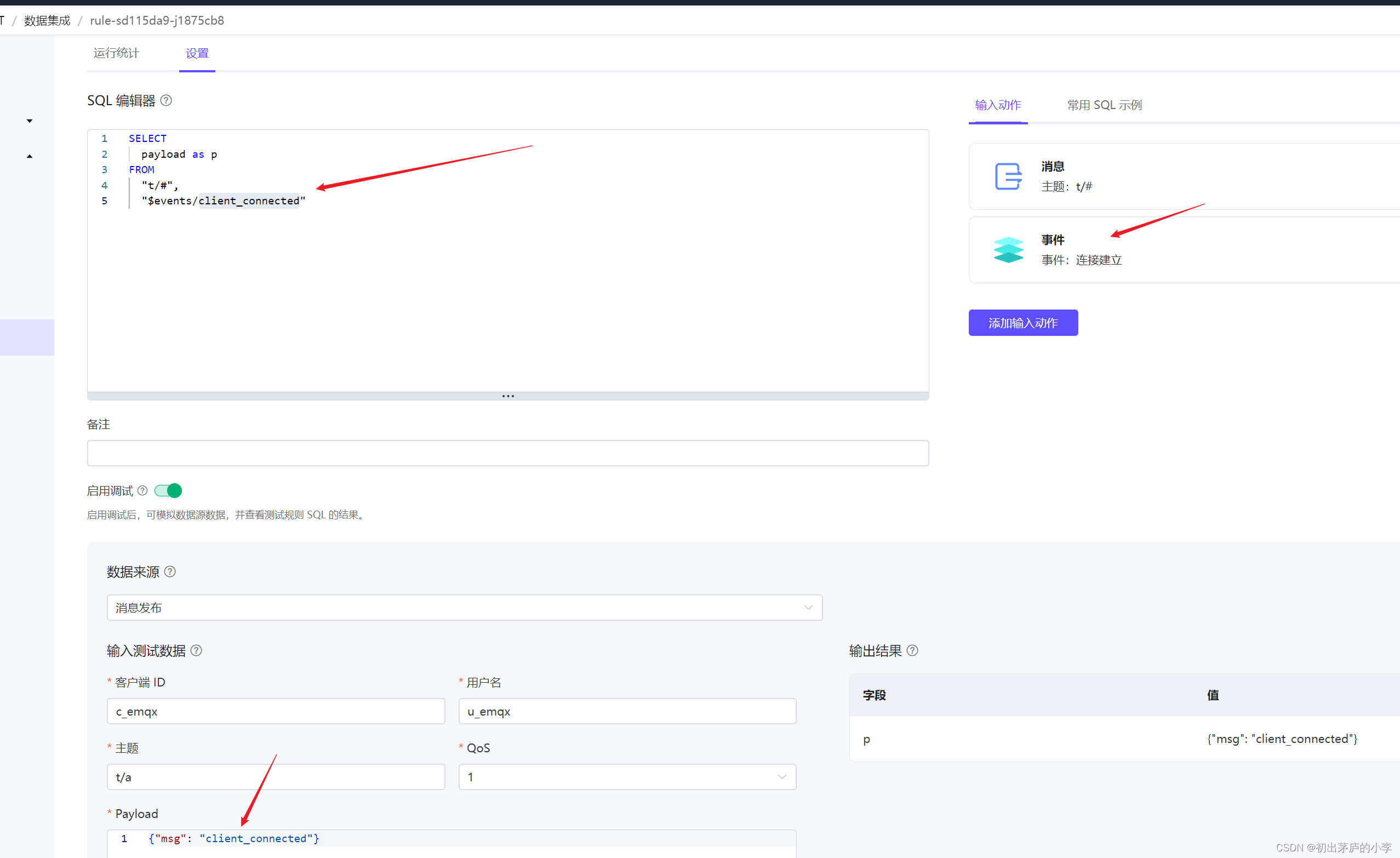Toggle the 启用调试 debug switch
The image size is (1400, 858).
point(168,490)
